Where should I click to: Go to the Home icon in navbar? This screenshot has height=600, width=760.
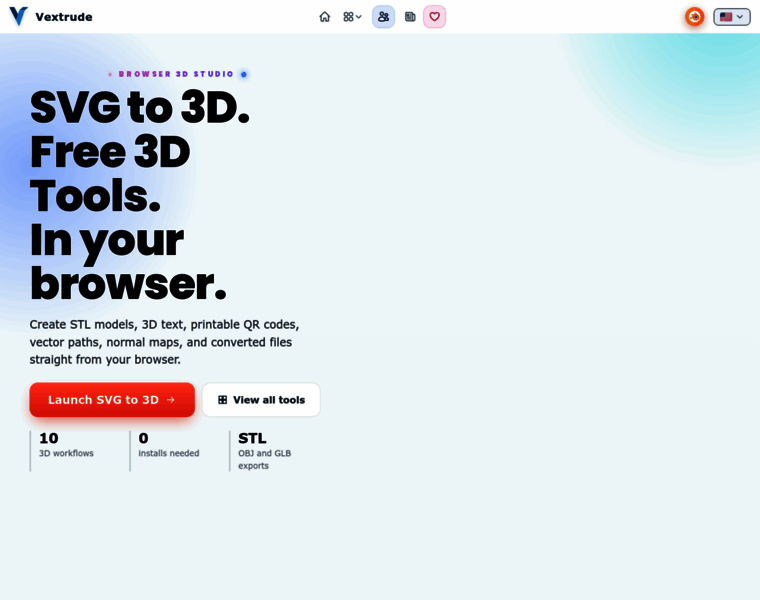pyautogui.click(x=325, y=17)
